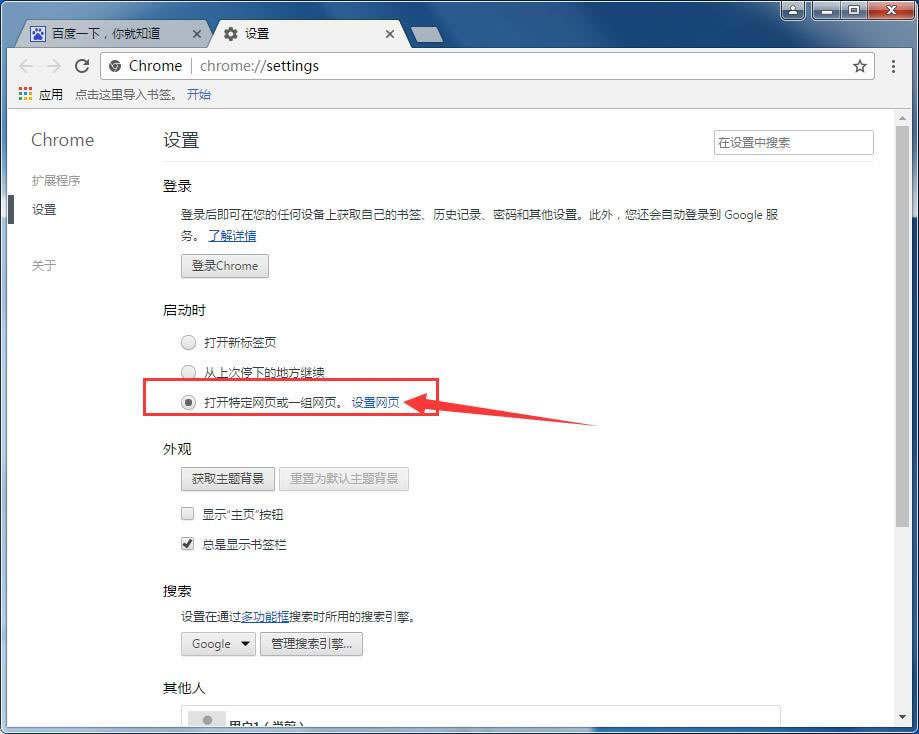Click 重置为默认主题背景 button
This screenshot has height=734, width=919.
344,478
